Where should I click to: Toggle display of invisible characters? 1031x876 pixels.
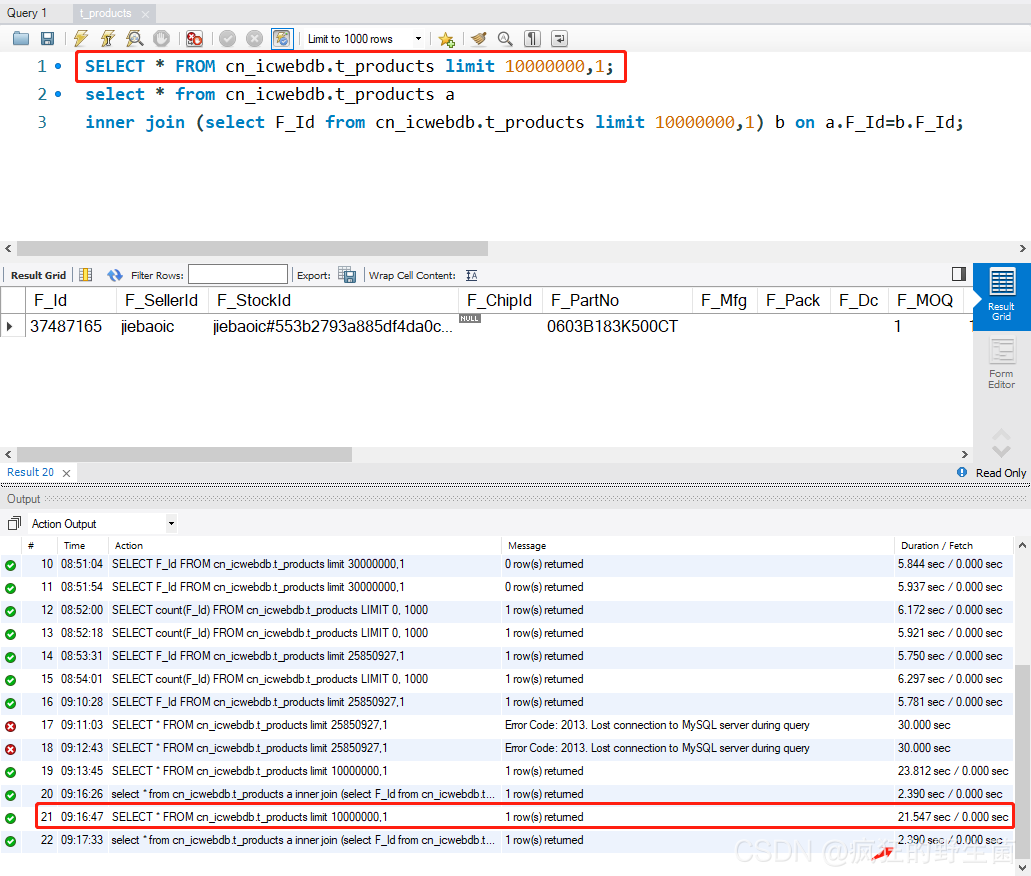point(532,38)
